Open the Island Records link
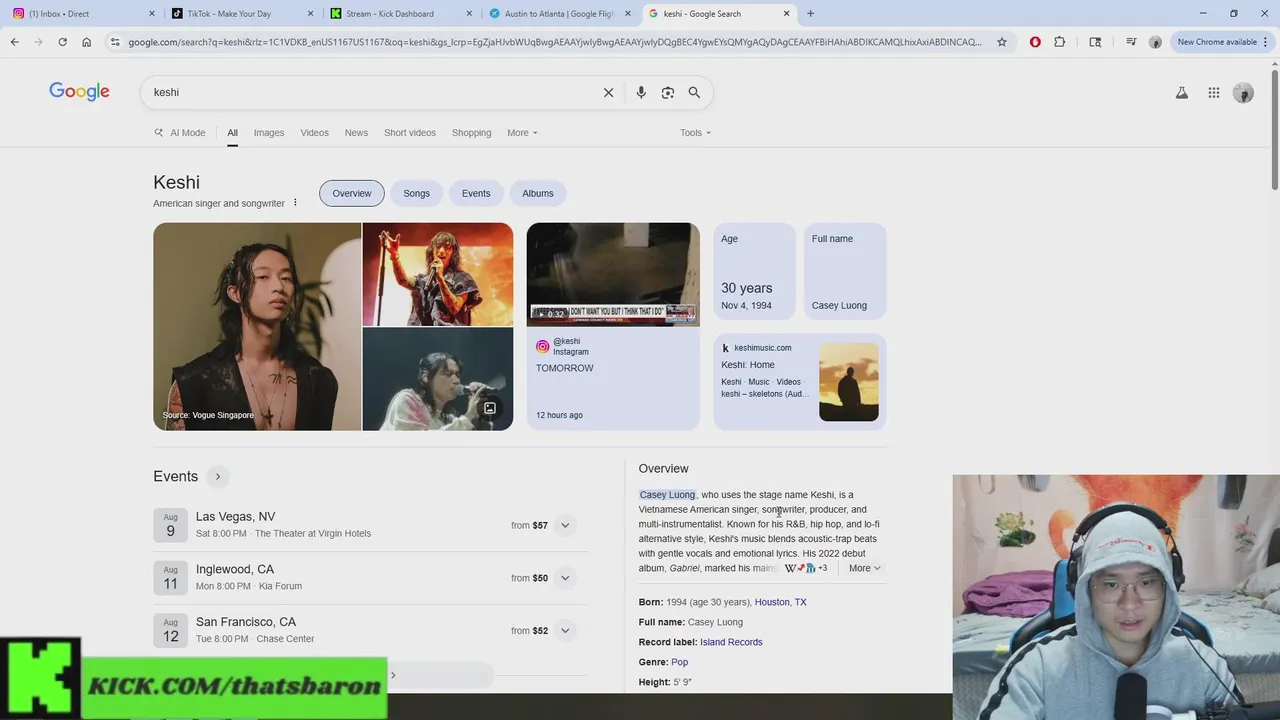 731,642
